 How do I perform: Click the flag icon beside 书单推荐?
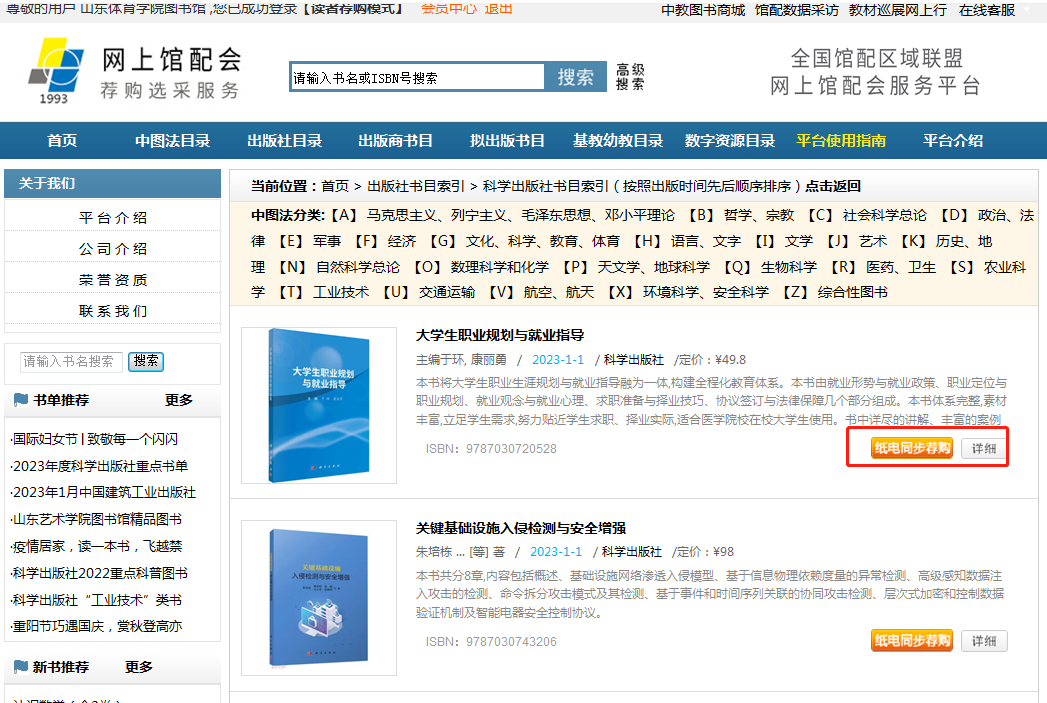tap(21, 400)
